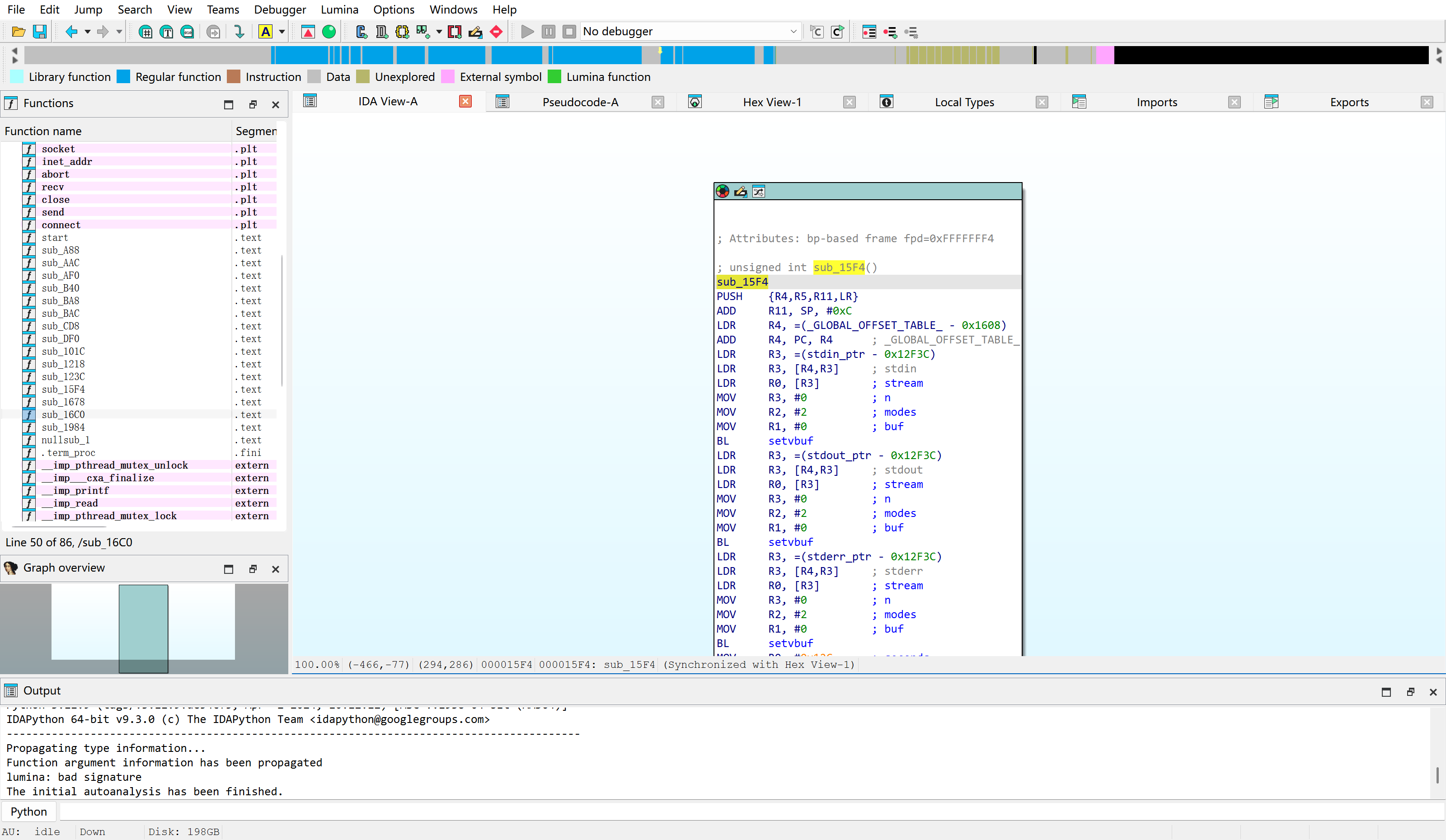Viewport: 1446px width, 840px height.
Task: Click the 'C' icon with green play arrow
Action: [838, 32]
